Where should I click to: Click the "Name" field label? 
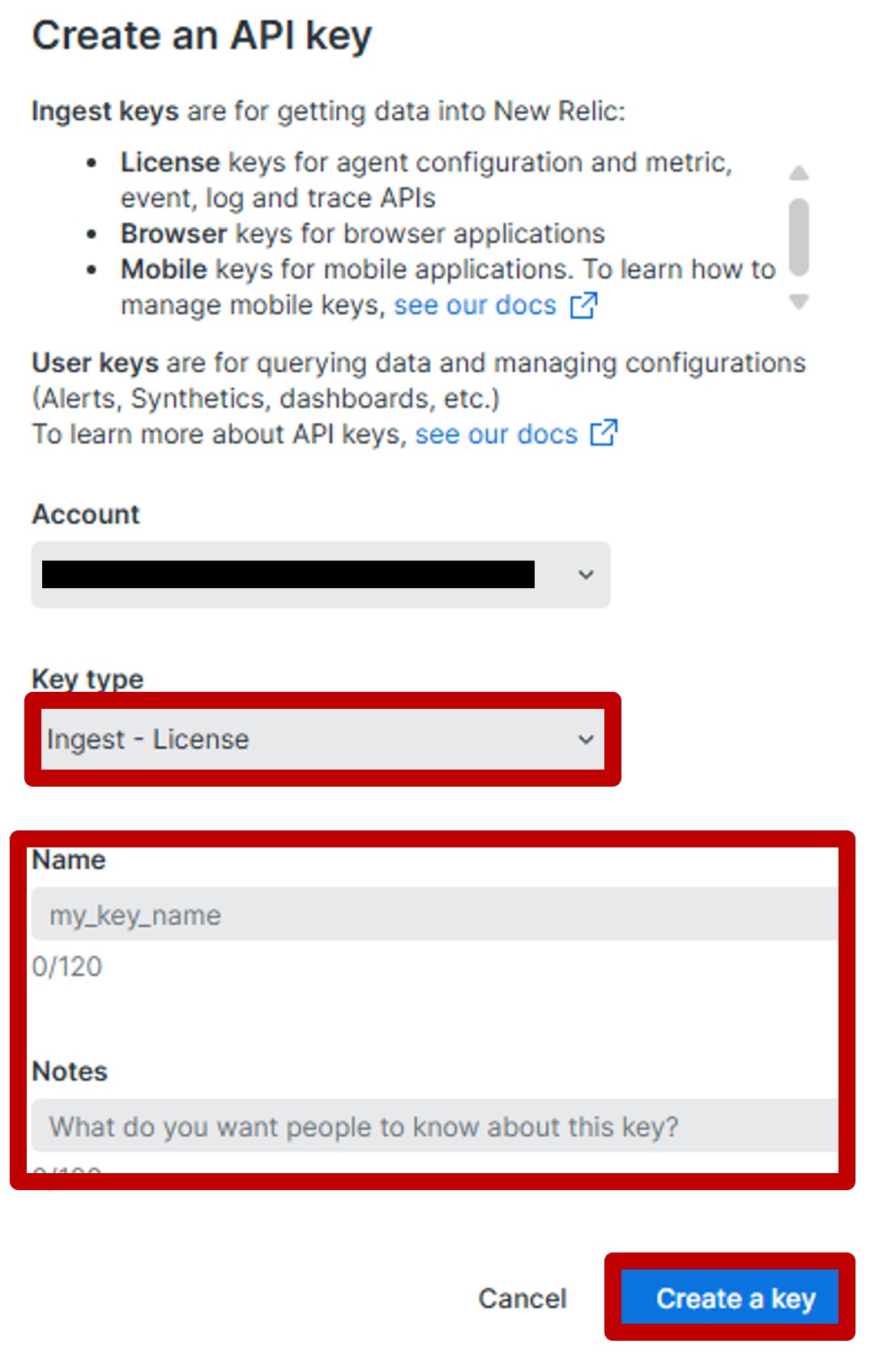69,860
